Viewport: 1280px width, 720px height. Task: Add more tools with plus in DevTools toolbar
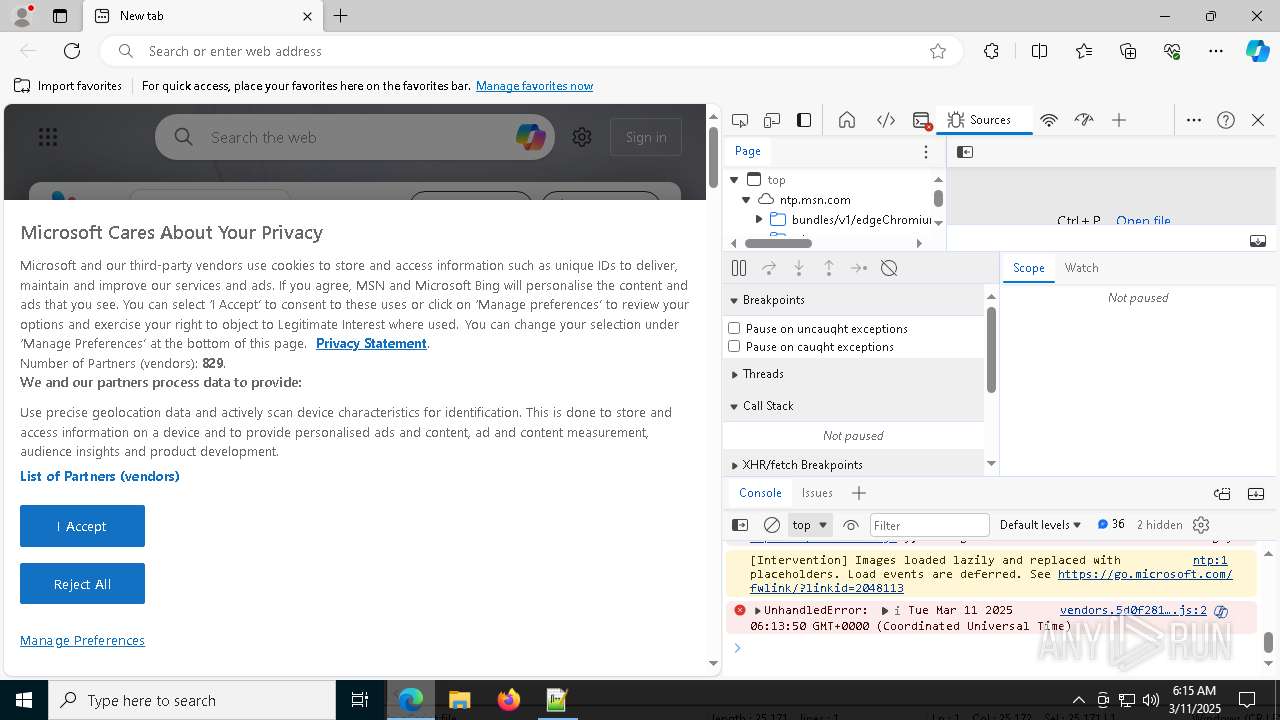tap(1119, 120)
